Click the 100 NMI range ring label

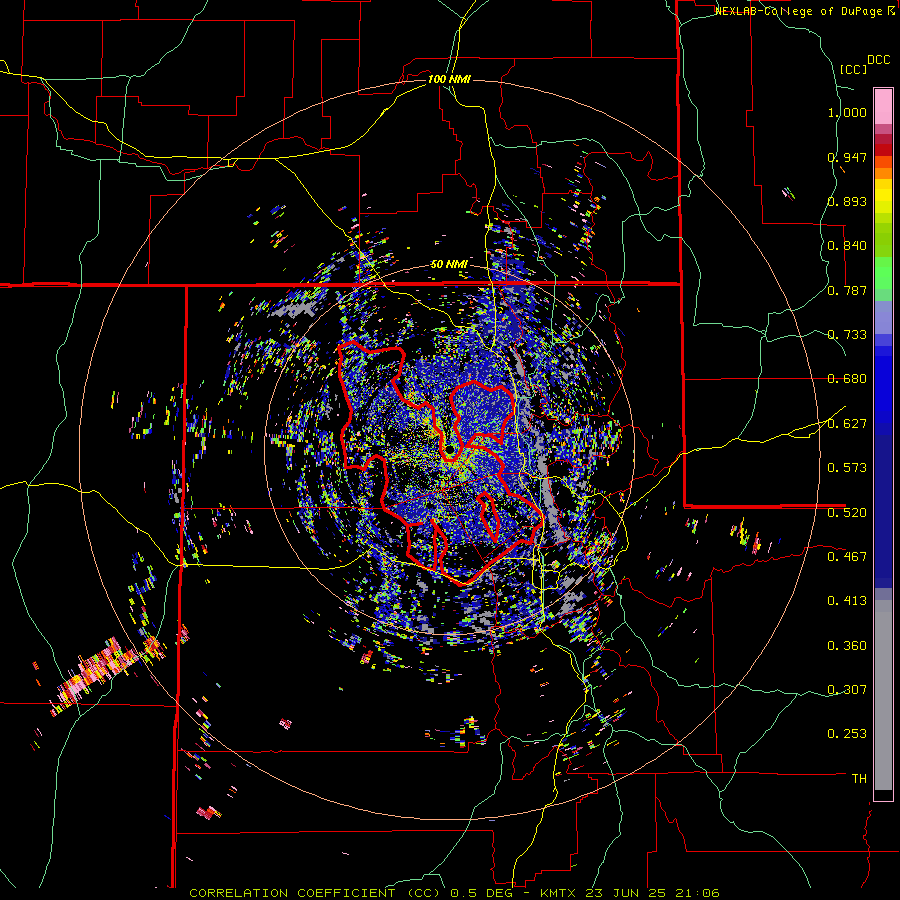click(449, 79)
